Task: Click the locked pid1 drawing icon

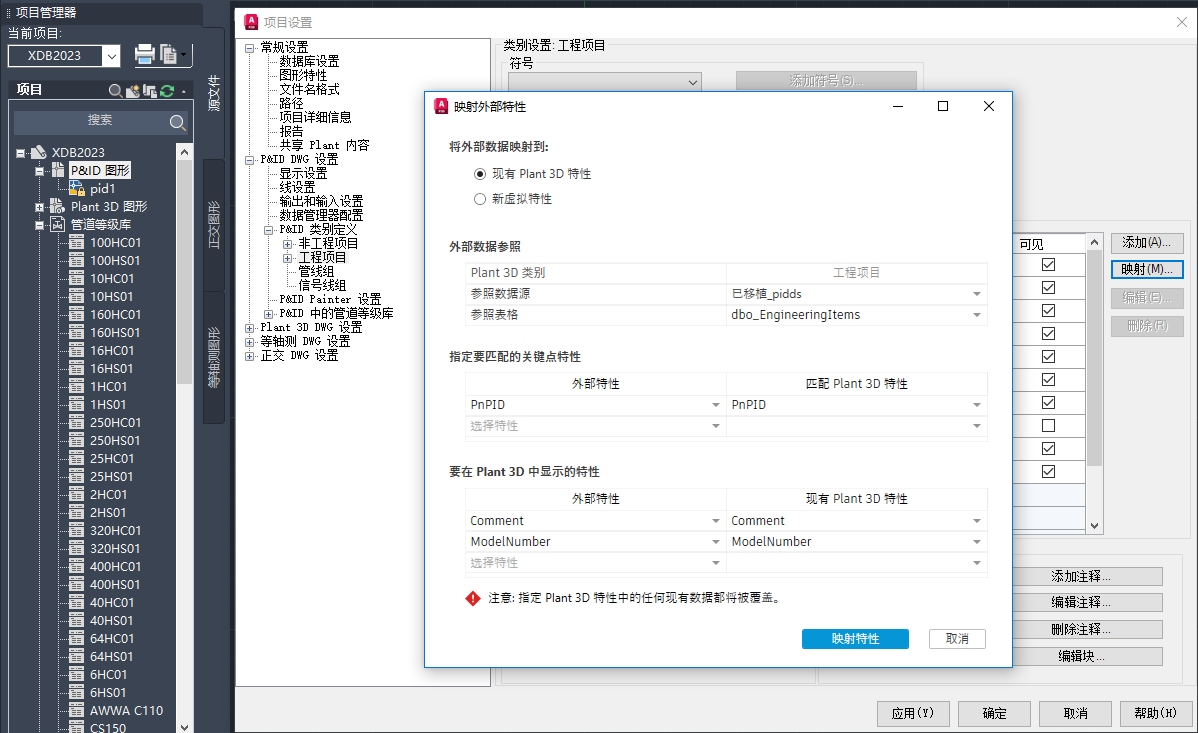Action: point(77,188)
